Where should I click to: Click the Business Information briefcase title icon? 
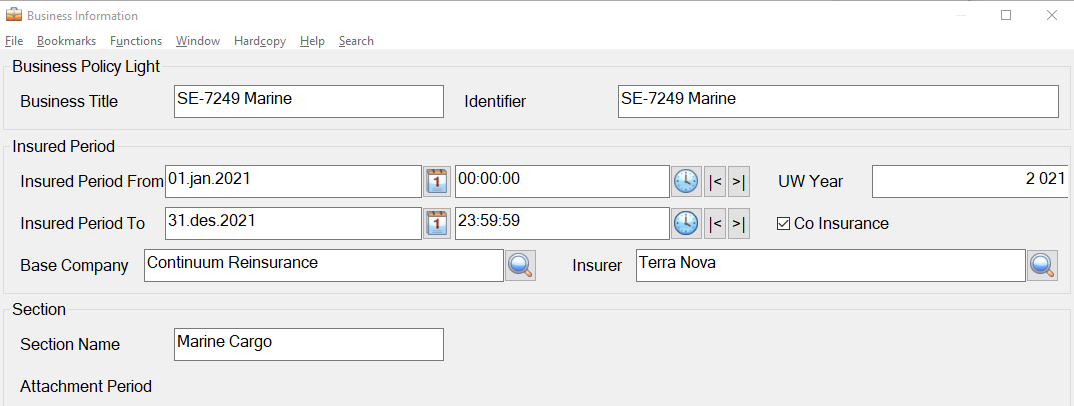pyautogui.click(x=13, y=15)
